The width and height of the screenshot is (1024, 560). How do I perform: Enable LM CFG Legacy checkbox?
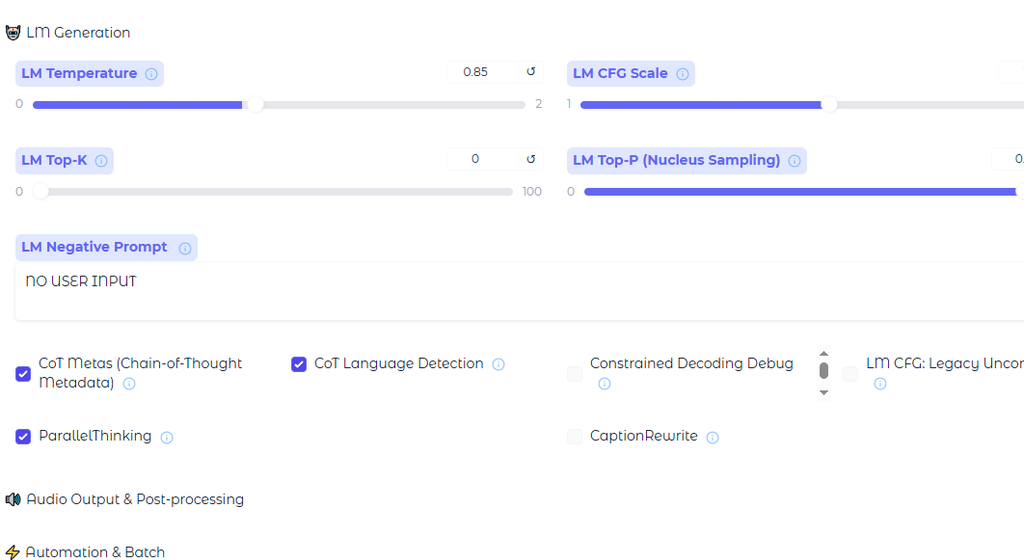(x=850, y=374)
